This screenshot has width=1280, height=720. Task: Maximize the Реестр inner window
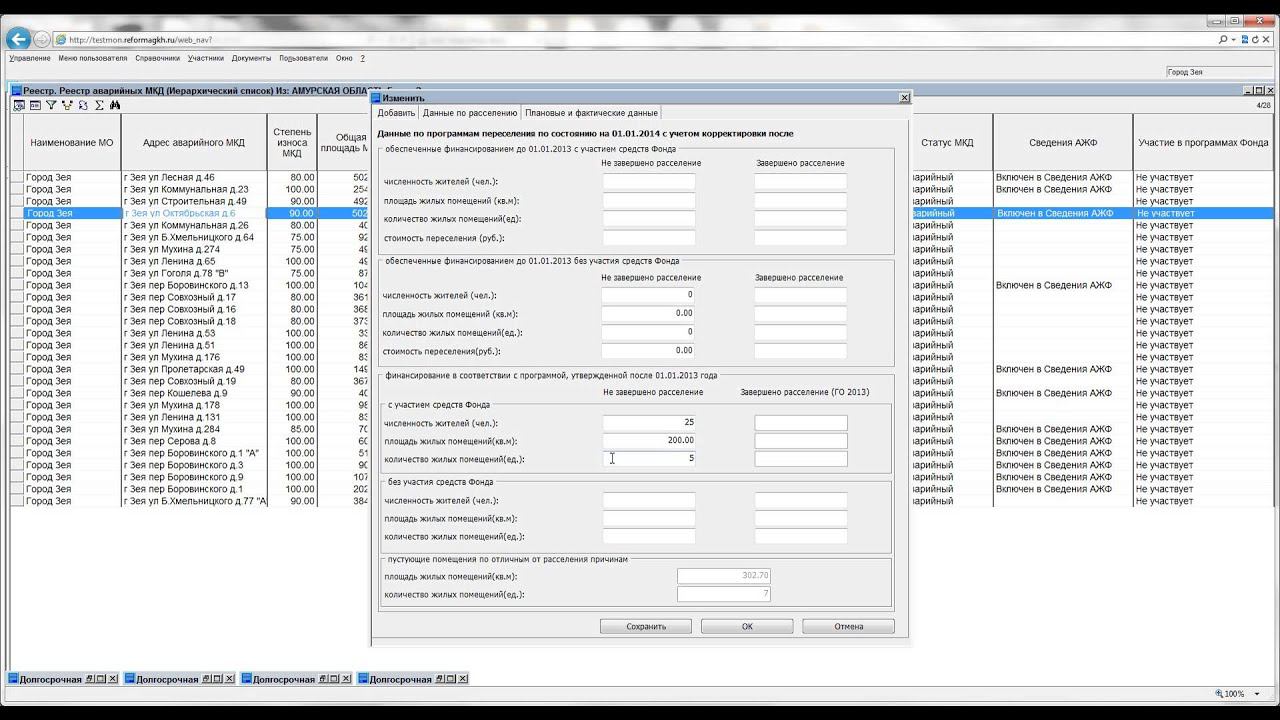pos(1259,90)
